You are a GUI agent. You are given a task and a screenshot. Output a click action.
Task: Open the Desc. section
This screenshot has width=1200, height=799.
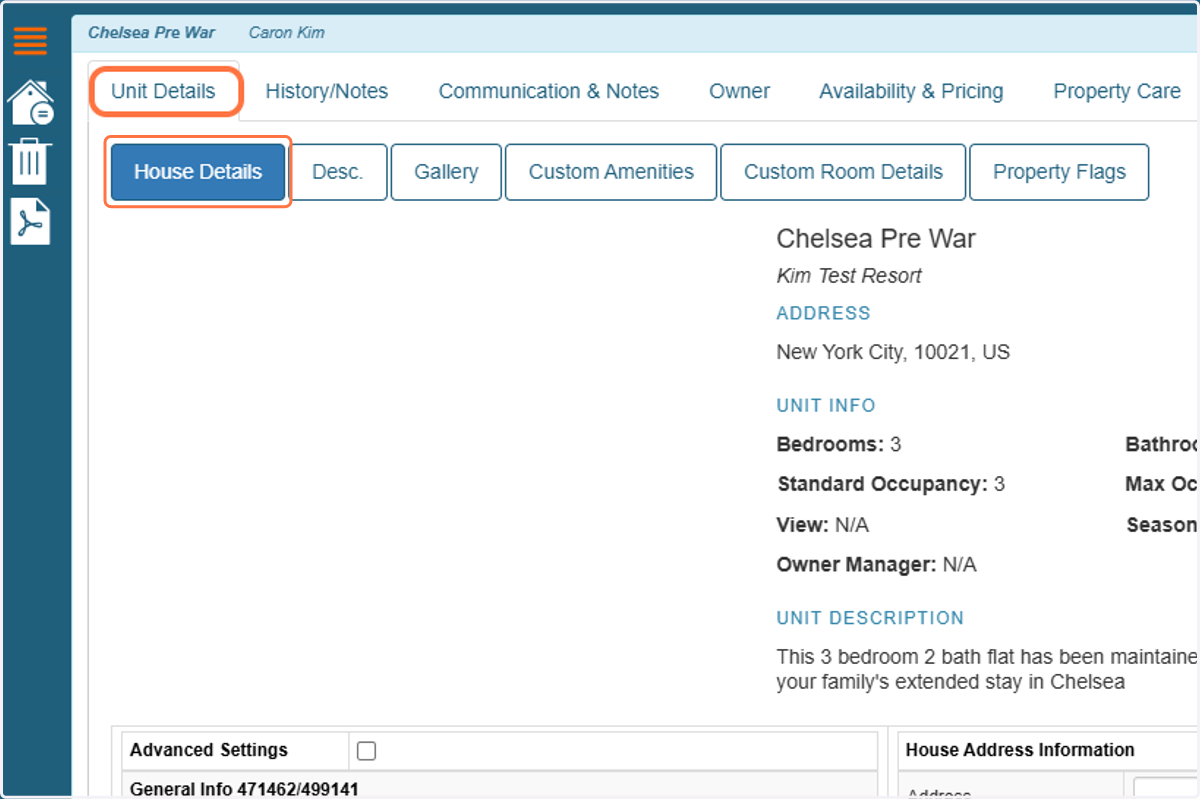click(338, 172)
